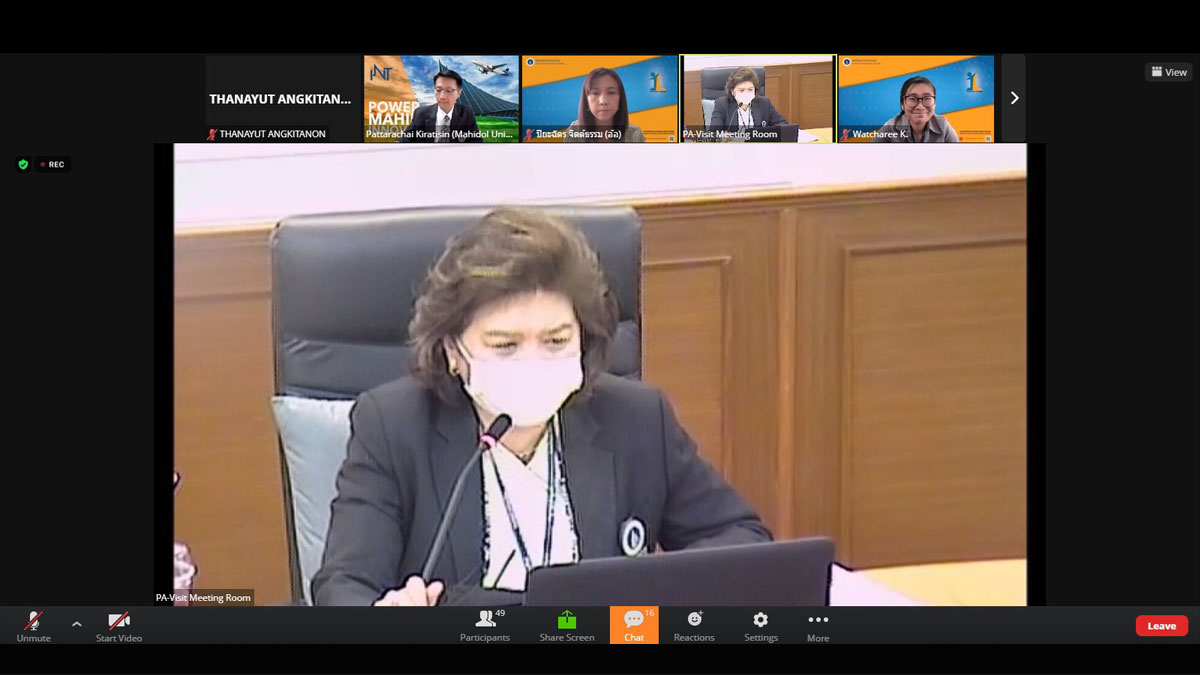Expand audio options arrow next to Unmute
Screen dimensions: 1200x675
(x=76, y=624)
